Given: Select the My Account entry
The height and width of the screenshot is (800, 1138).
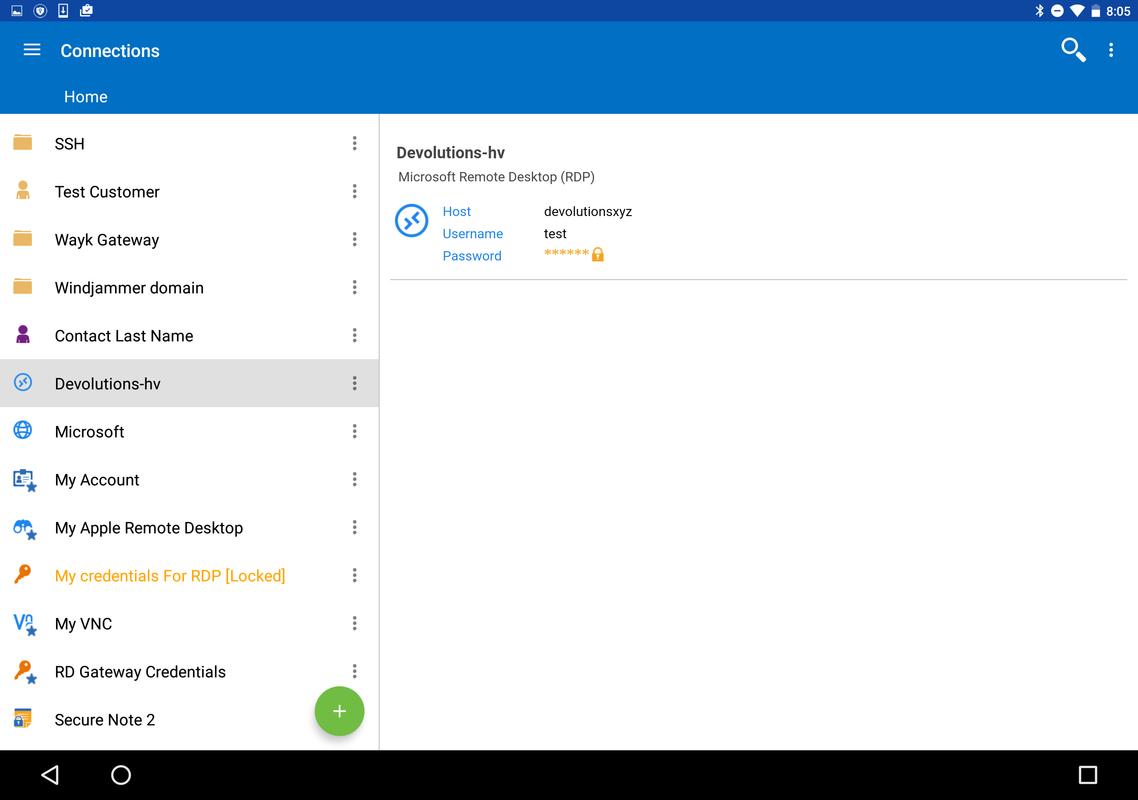Looking at the screenshot, I should click(189, 479).
